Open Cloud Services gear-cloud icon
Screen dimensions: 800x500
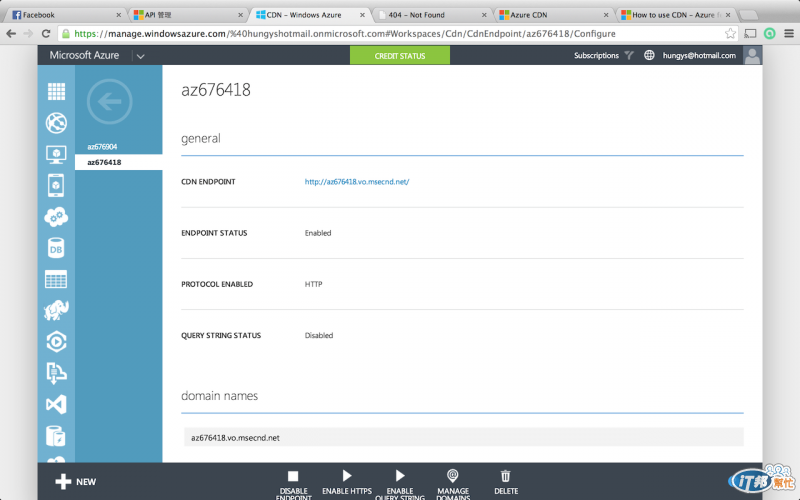tap(56, 217)
